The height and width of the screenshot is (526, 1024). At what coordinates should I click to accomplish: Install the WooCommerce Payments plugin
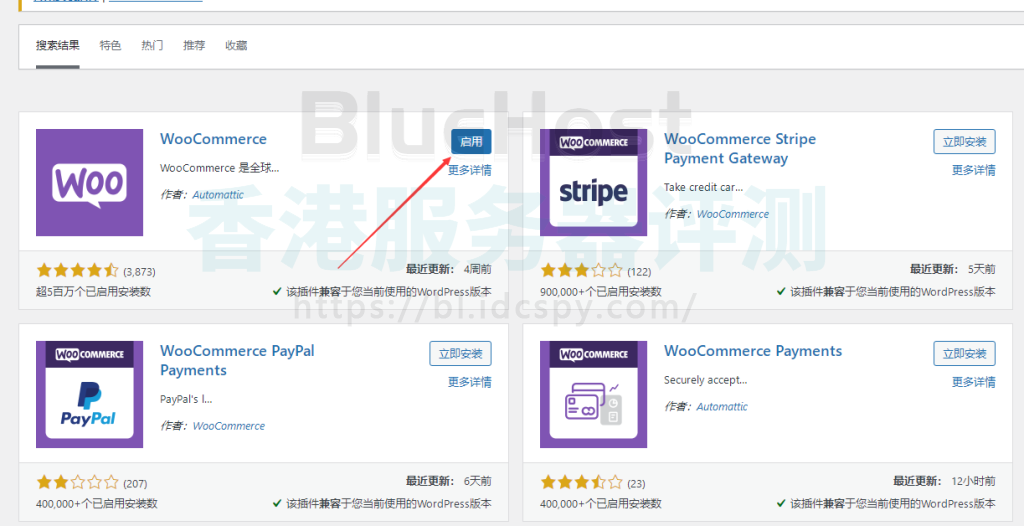point(964,353)
